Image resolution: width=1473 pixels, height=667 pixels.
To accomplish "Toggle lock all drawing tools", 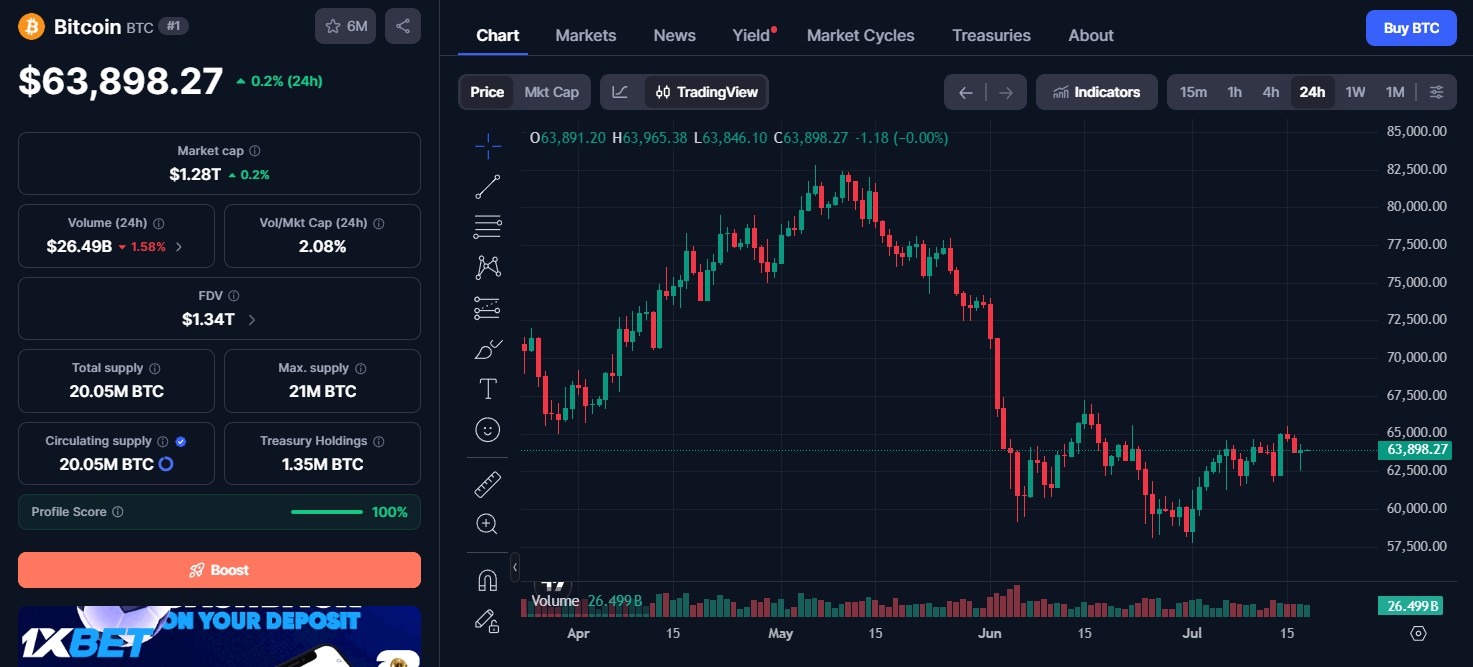I will click(x=488, y=621).
